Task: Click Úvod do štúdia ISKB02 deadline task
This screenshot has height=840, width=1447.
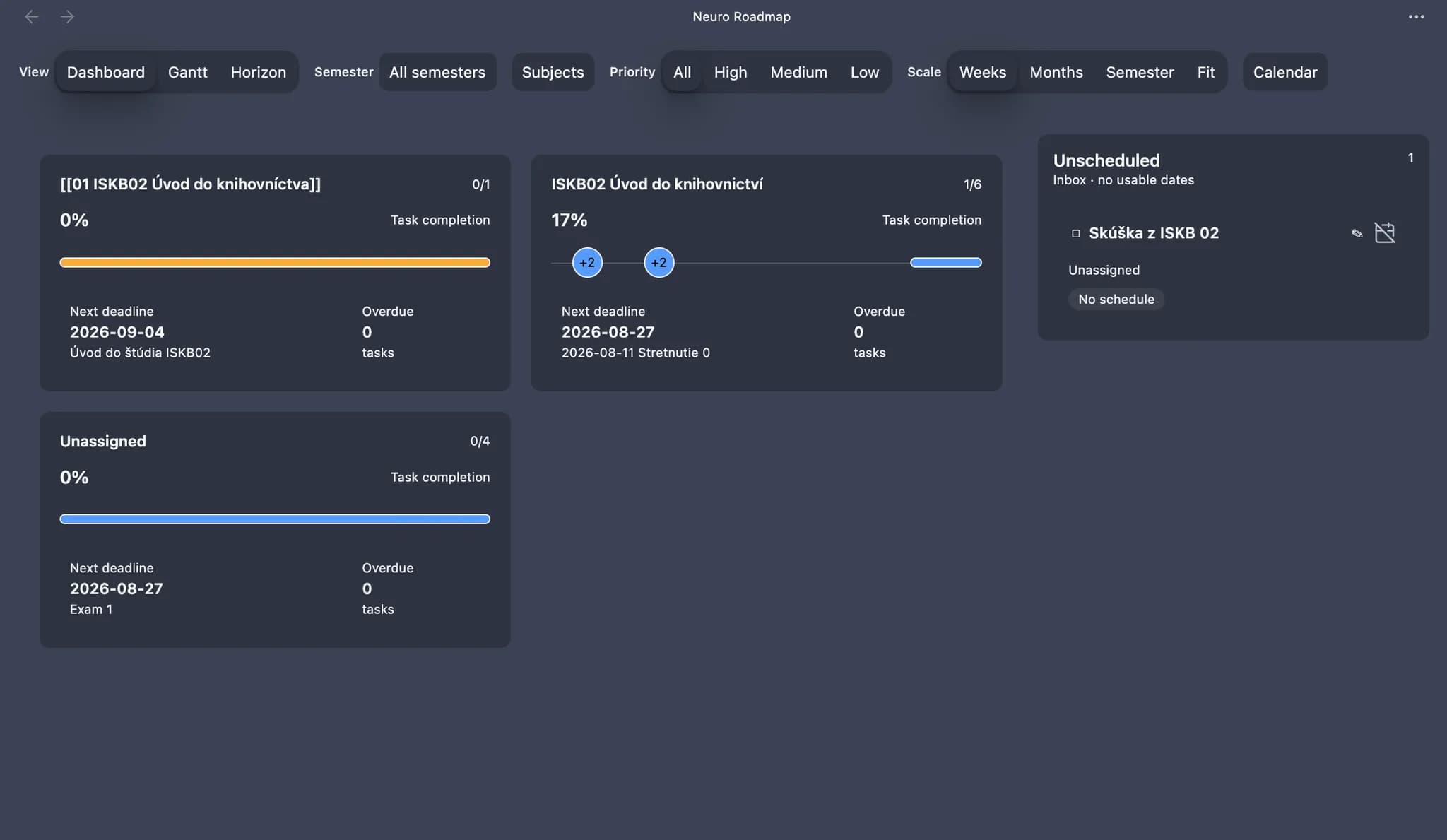Action: [x=140, y=353]
